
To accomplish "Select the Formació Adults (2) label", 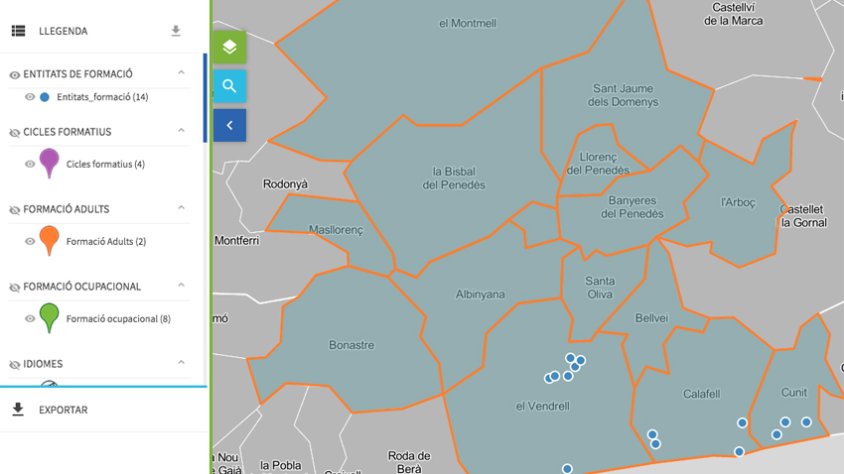I will pyautogui.click(x=106, y=242).
